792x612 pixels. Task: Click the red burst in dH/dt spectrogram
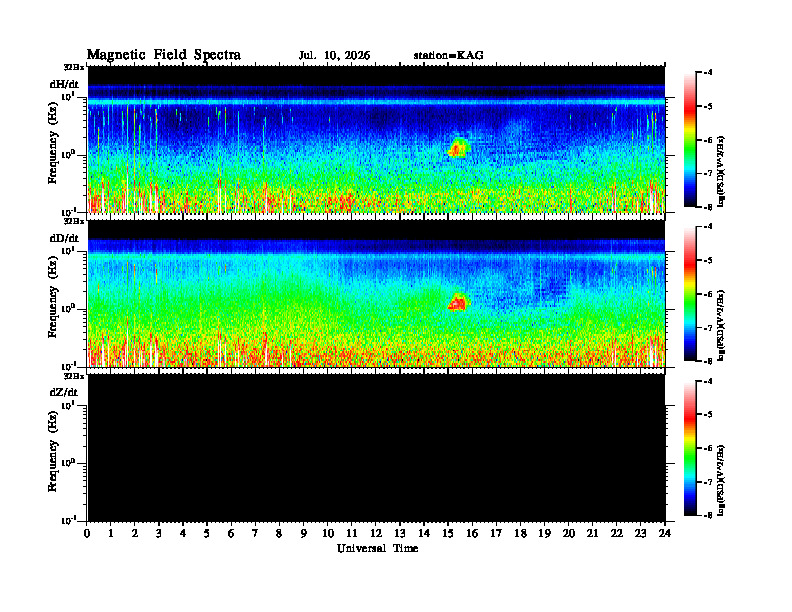[459, 148]
